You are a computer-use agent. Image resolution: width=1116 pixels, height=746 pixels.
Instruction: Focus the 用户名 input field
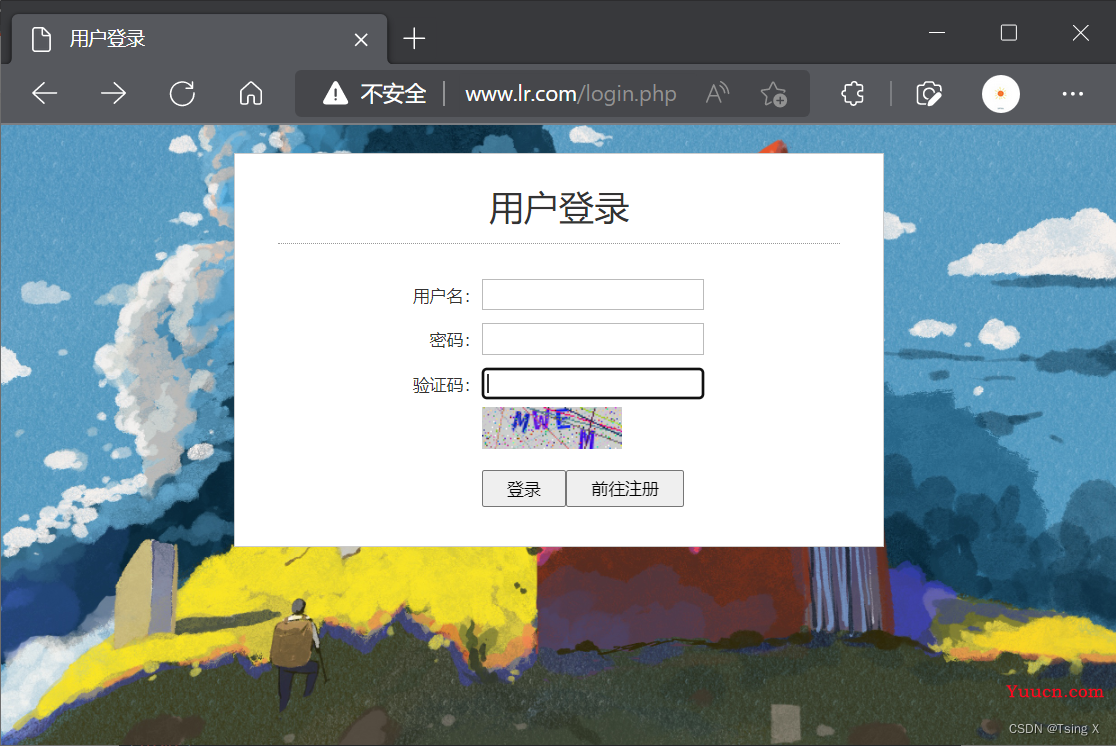(593, 295)
